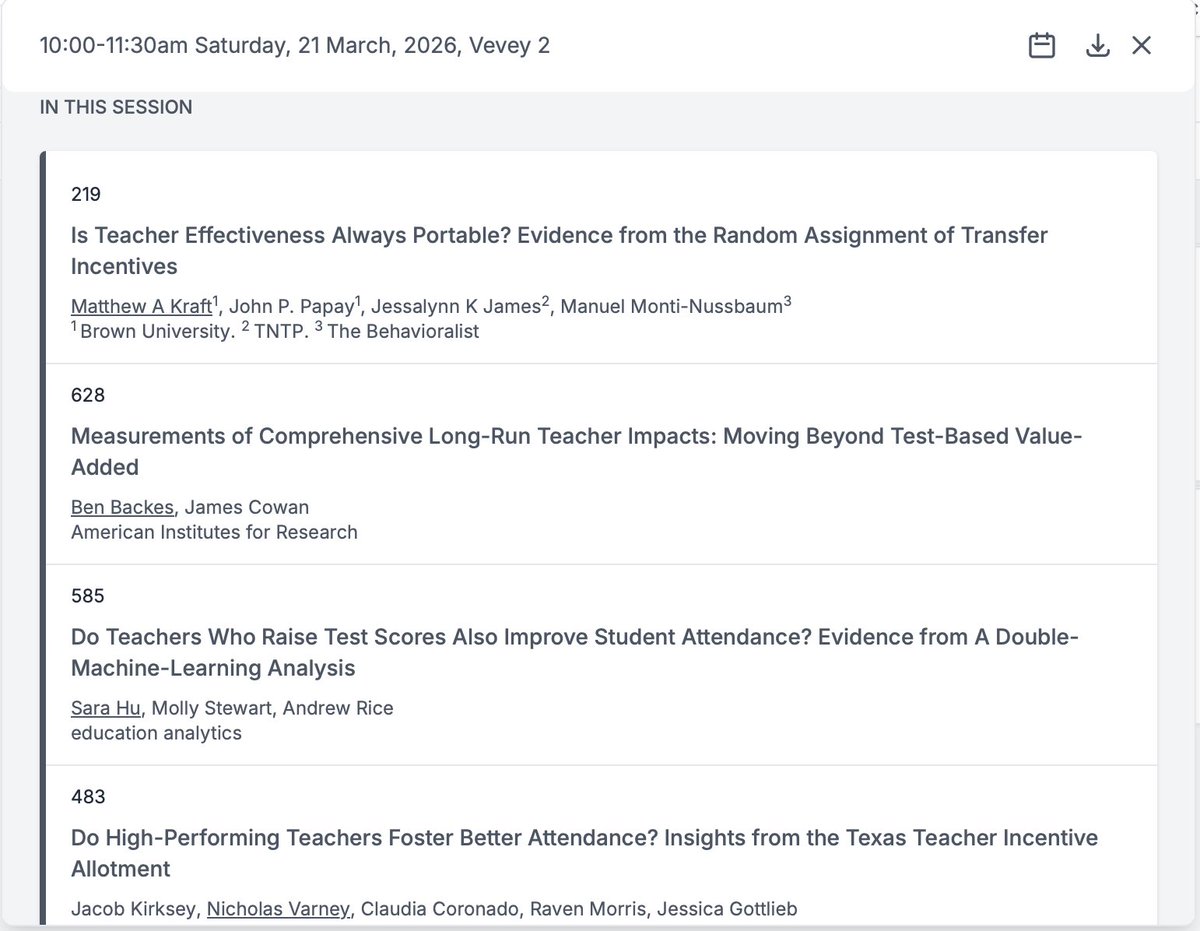Click presenter name Sara Hu
This screenshot has width=1200, height=931.
click(108, 709)
